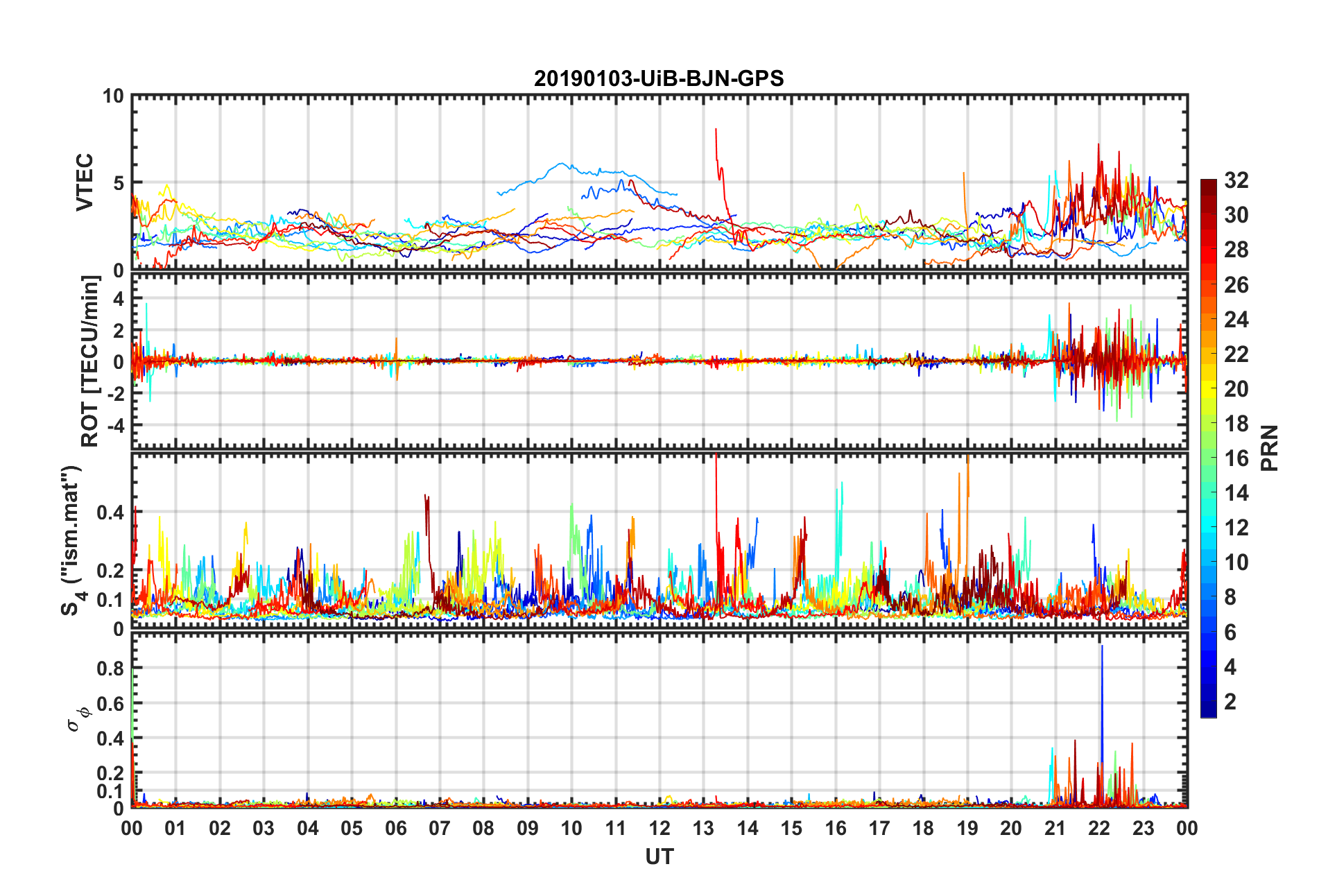Click UT axis tick label 13
Screen dimensions: 1319x896
(703, 828)
